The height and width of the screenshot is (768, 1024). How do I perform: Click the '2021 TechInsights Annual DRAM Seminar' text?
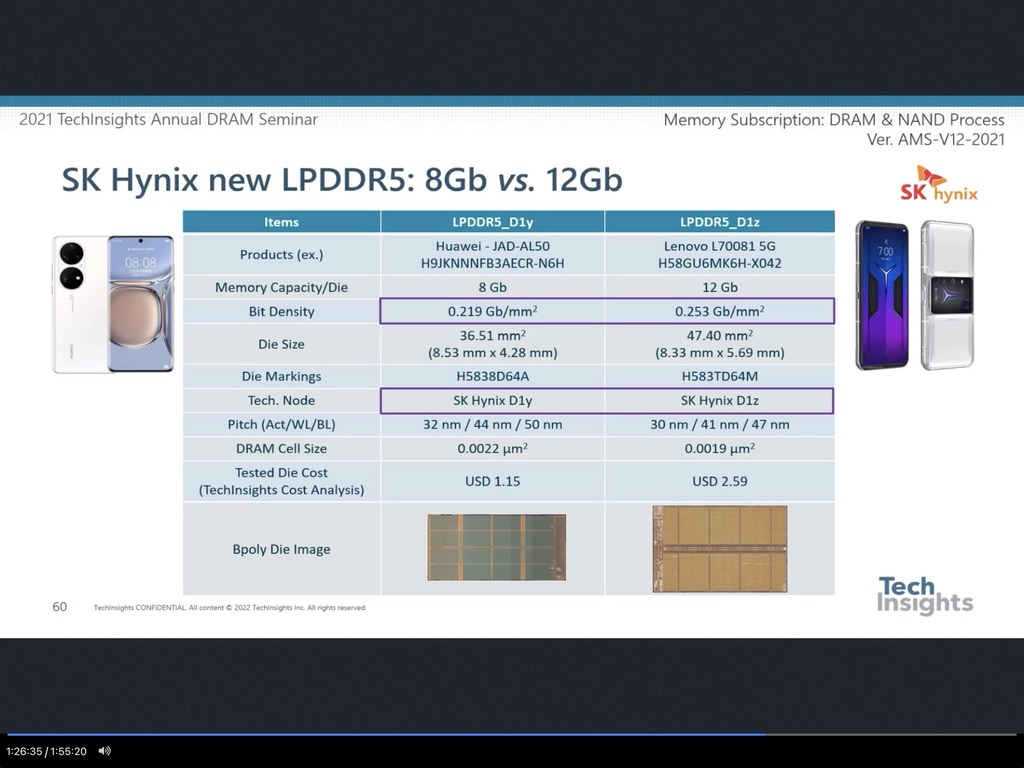pyautogui.click(x=168, y=120)
